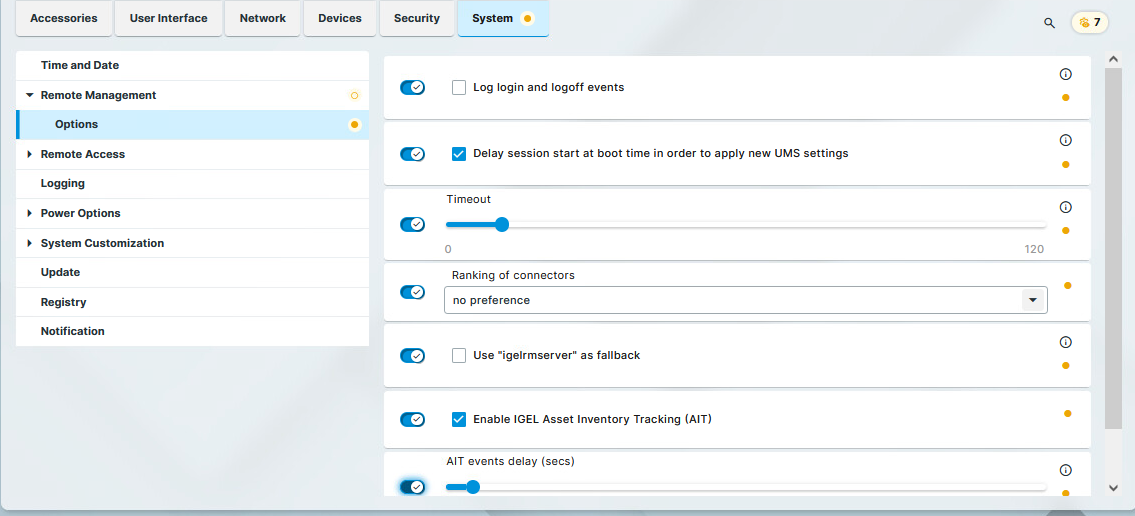Enable the Log login and logoff events checkbox
This screenshot has width=1135, height=516.
[x=459, y=88]
